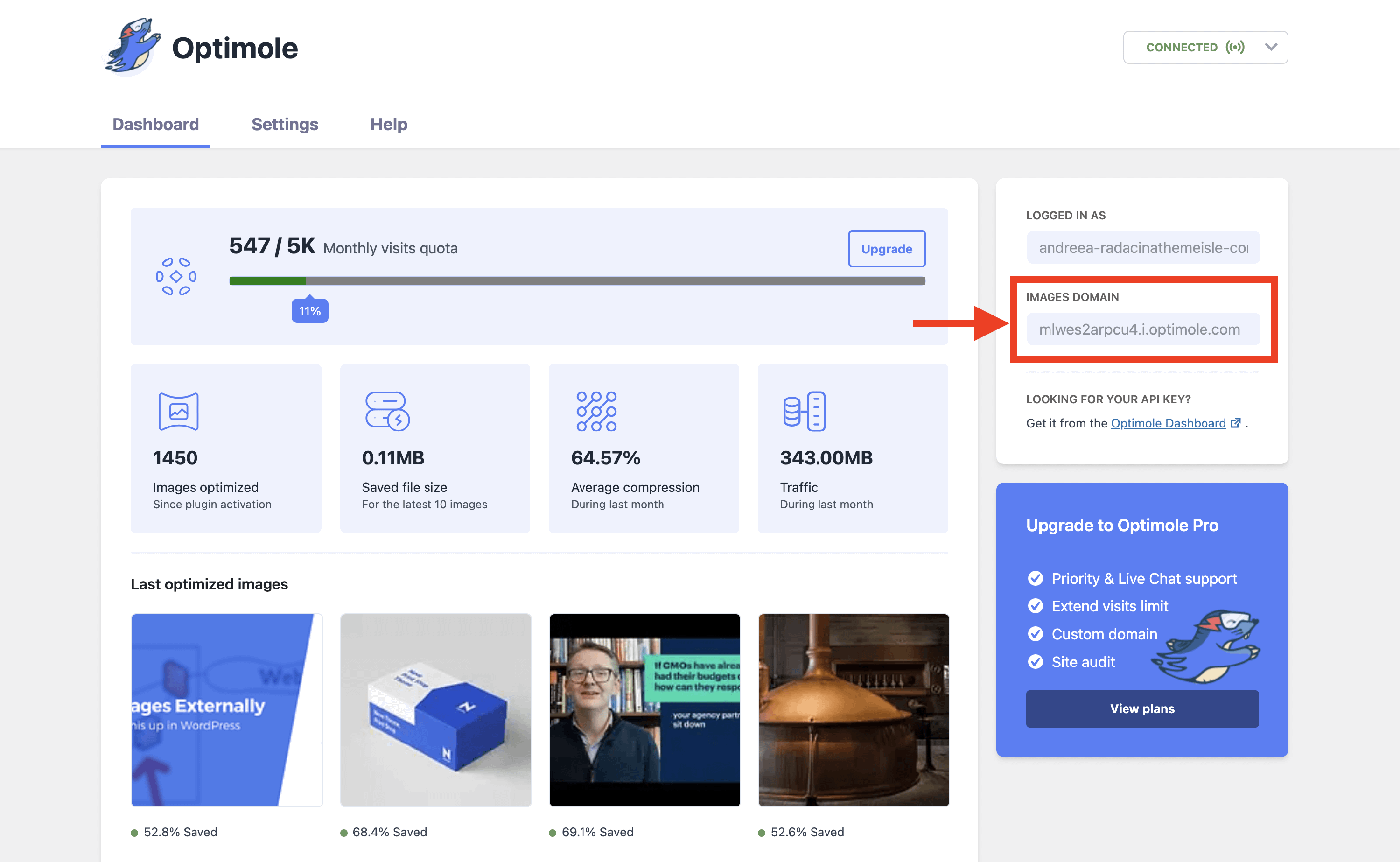Switch to the Settings tab

pyautogui.click(x=285, y=124)
